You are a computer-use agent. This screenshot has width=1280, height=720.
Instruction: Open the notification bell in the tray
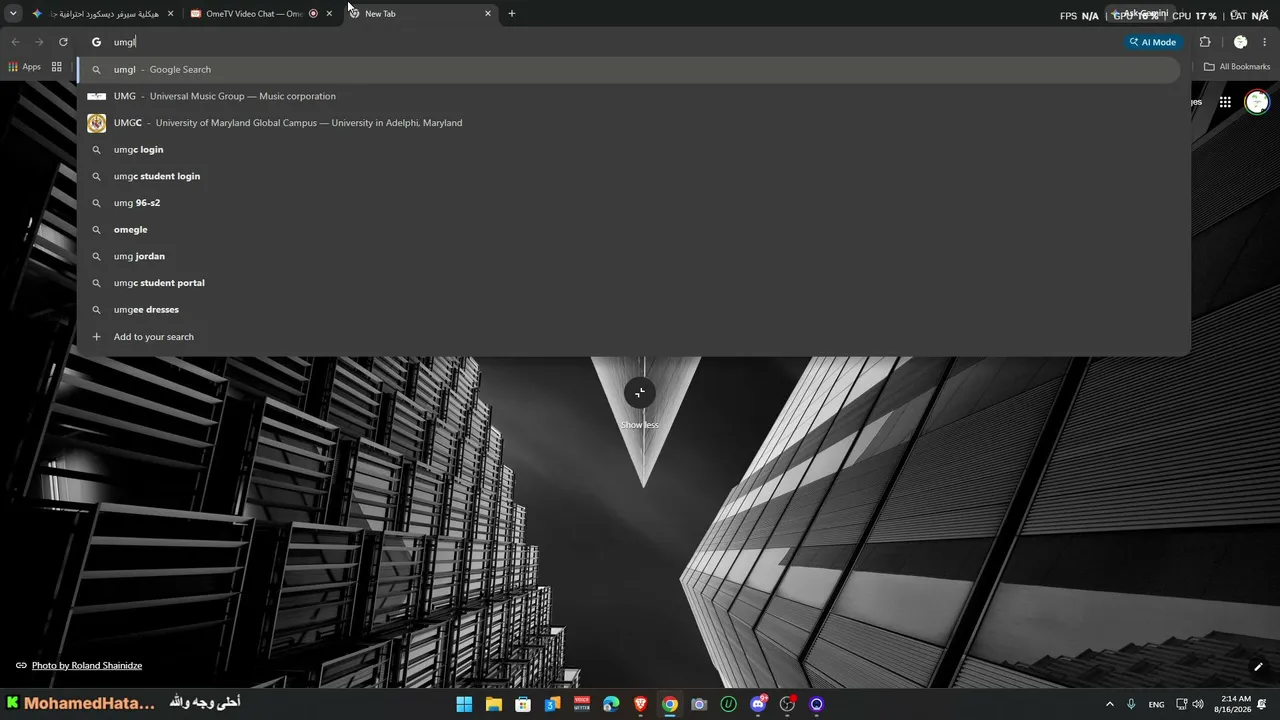pos(1263,704)
